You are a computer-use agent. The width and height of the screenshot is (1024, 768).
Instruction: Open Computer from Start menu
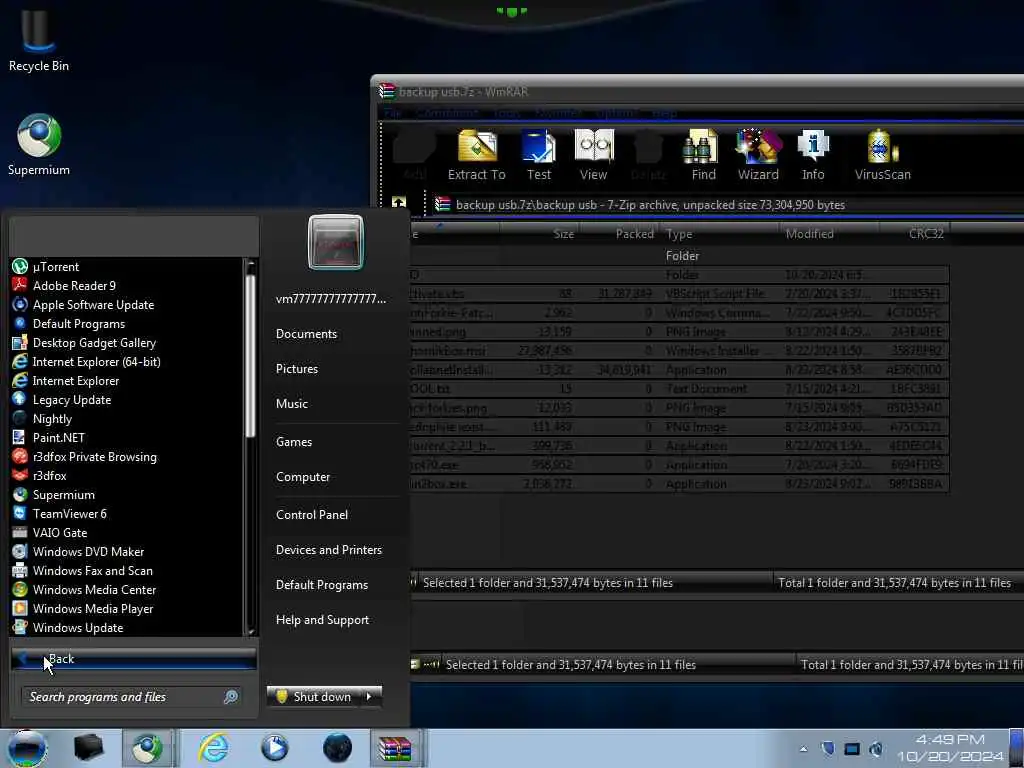[x=302, y=477]
